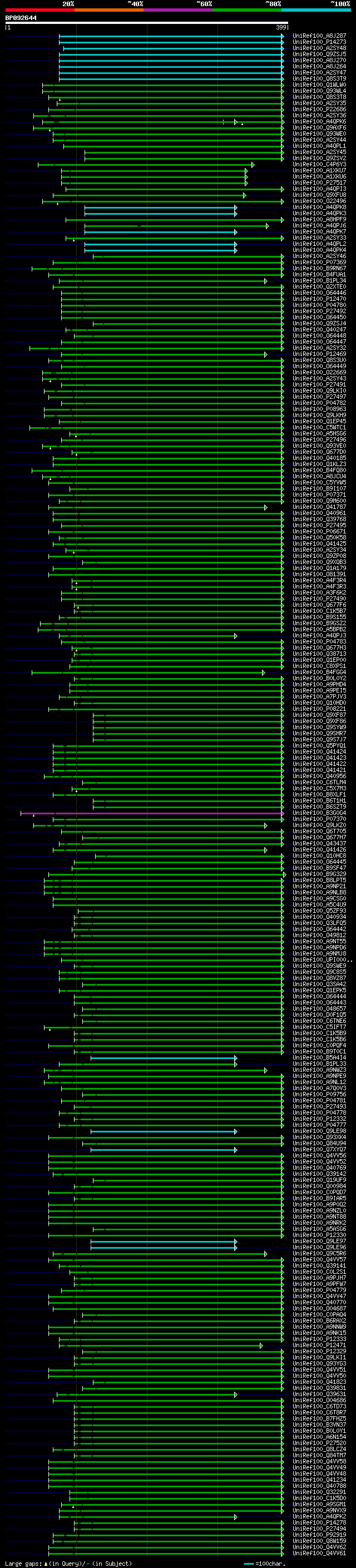Image resolution: width=356 pixels, height=1568 pixels.
Task: Click the UniRef100_A4QPK8 label
Action: click(319, 207)
